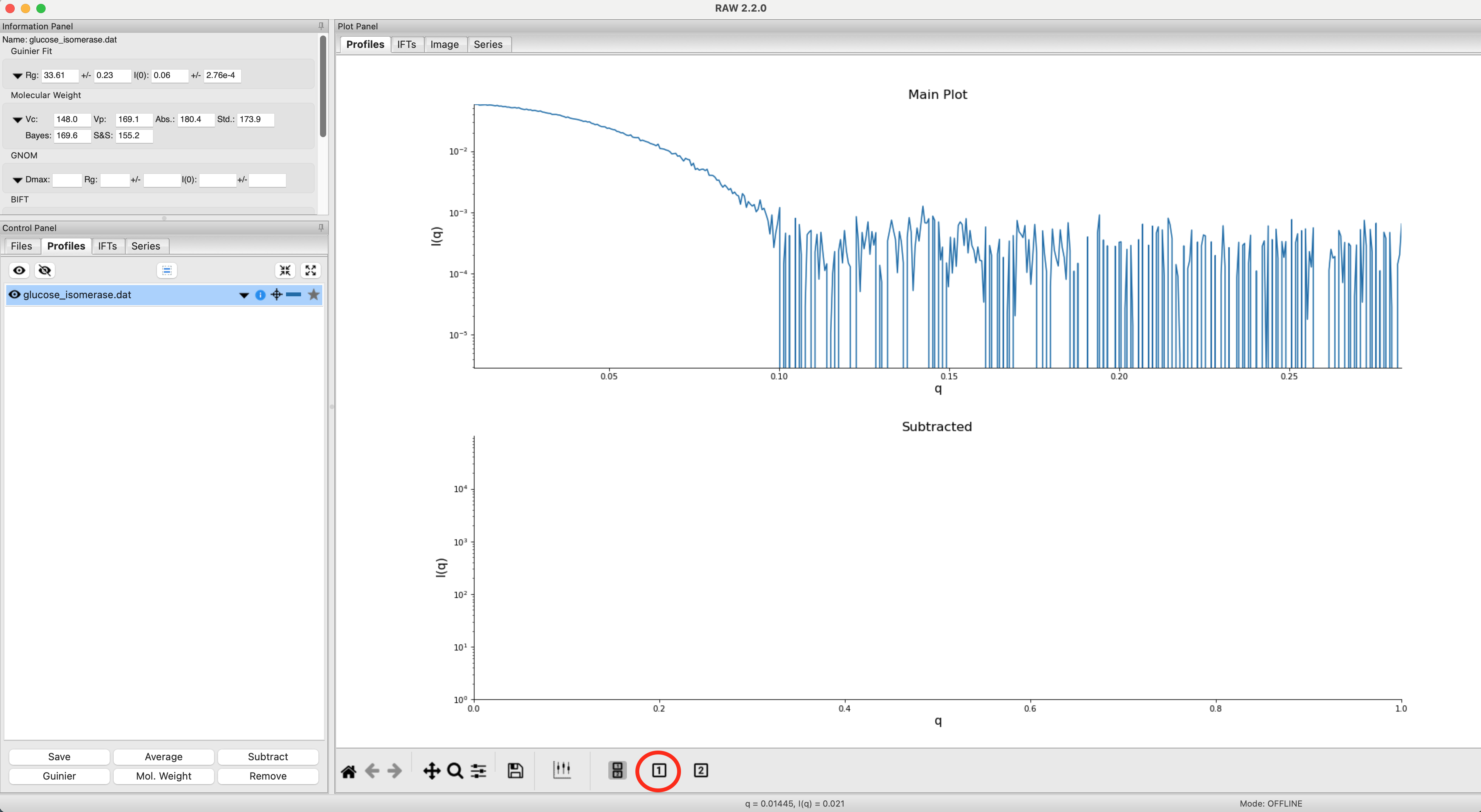Image resolution: width=1481 pixels, height=812 pixels.
Task: Toggle error bars icon in plot toolbar
Action: (562, 770)
